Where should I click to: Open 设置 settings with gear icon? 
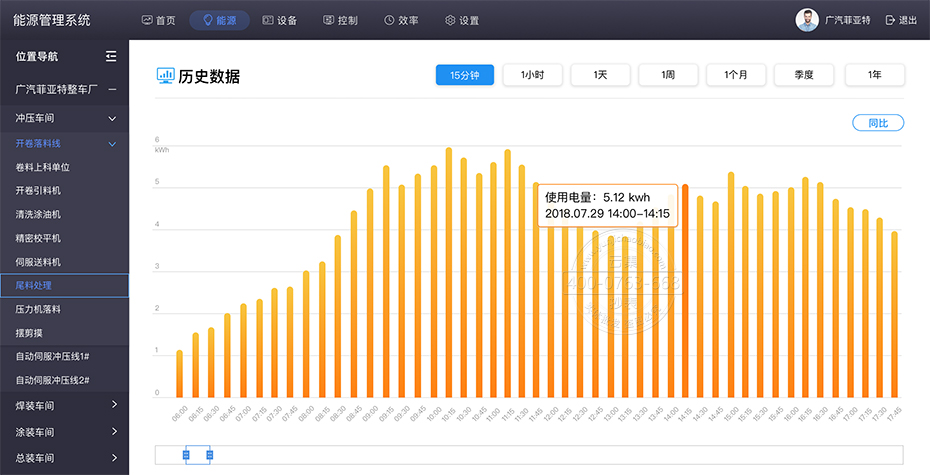click(461, 20)
